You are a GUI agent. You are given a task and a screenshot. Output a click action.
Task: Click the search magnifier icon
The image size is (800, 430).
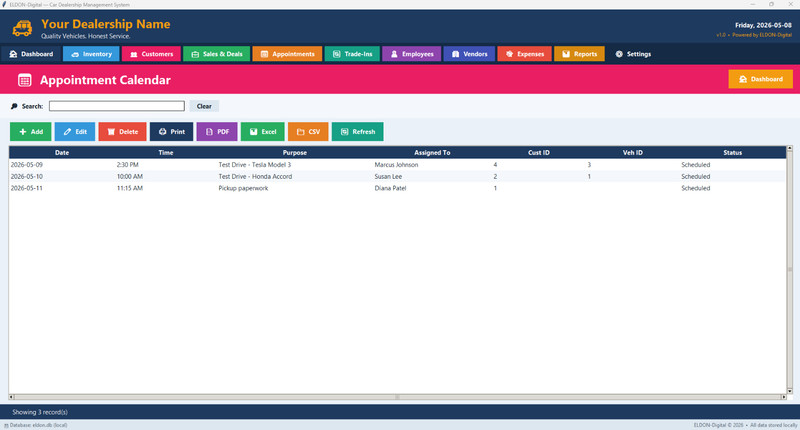(14, 106)
